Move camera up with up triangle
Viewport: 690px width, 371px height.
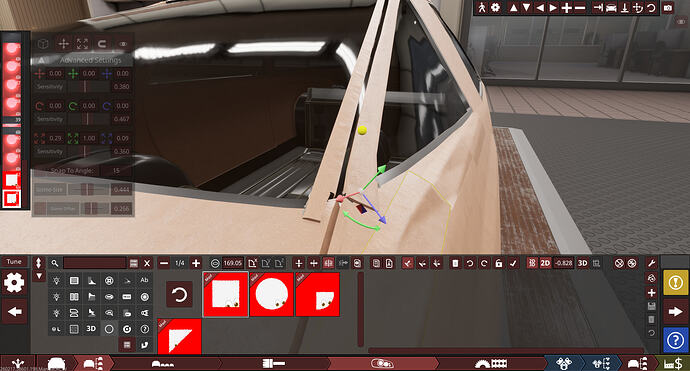(x=513, y=7)
